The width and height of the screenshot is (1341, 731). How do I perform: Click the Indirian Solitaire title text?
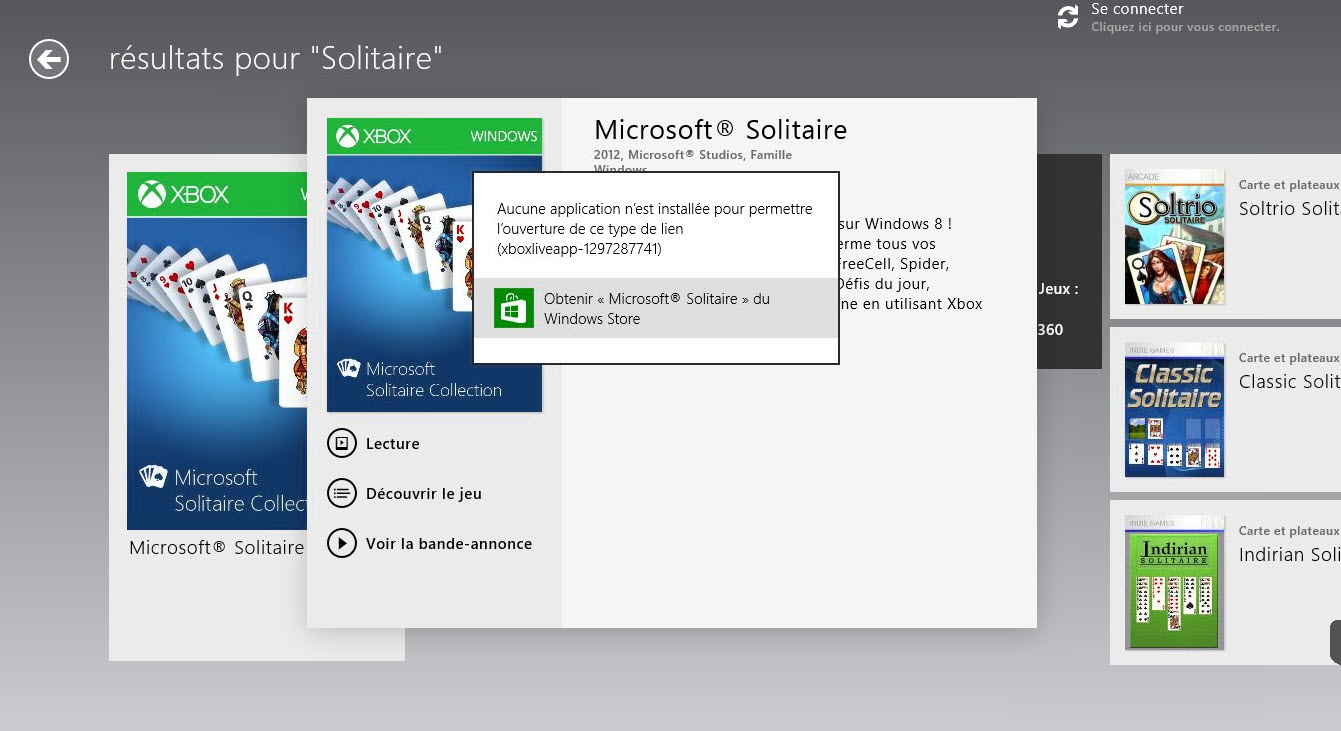click(x=1289, y=554)
